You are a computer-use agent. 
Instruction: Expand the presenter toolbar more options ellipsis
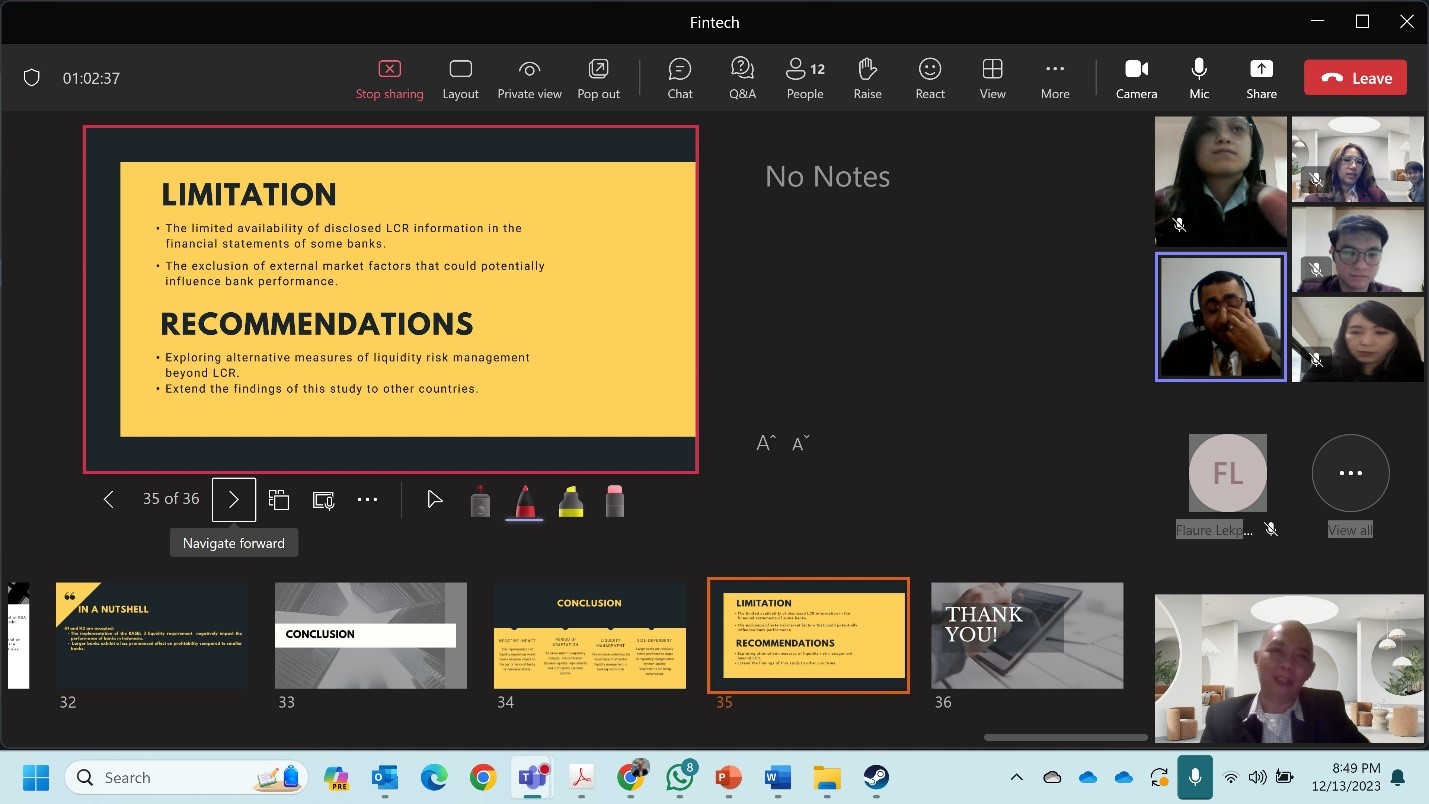(368, 499)
